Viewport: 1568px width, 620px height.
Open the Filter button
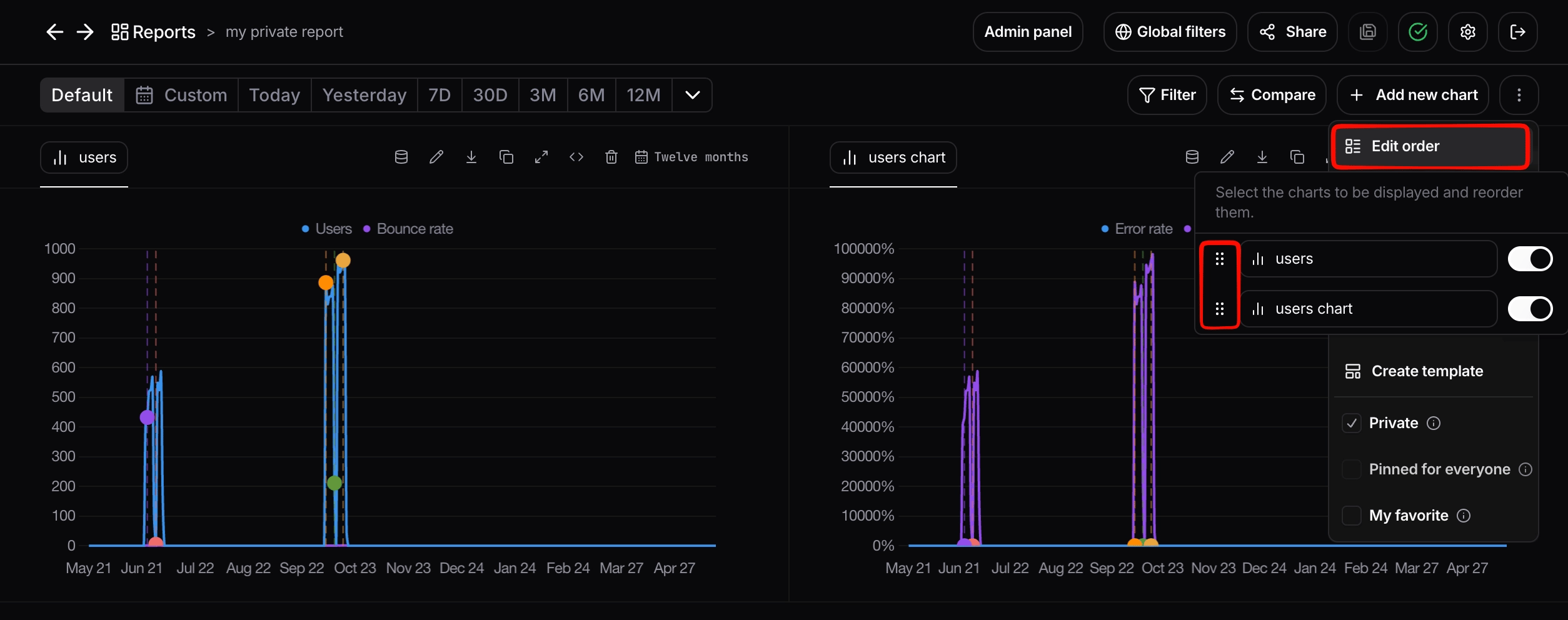click(x=1167, y=95)
